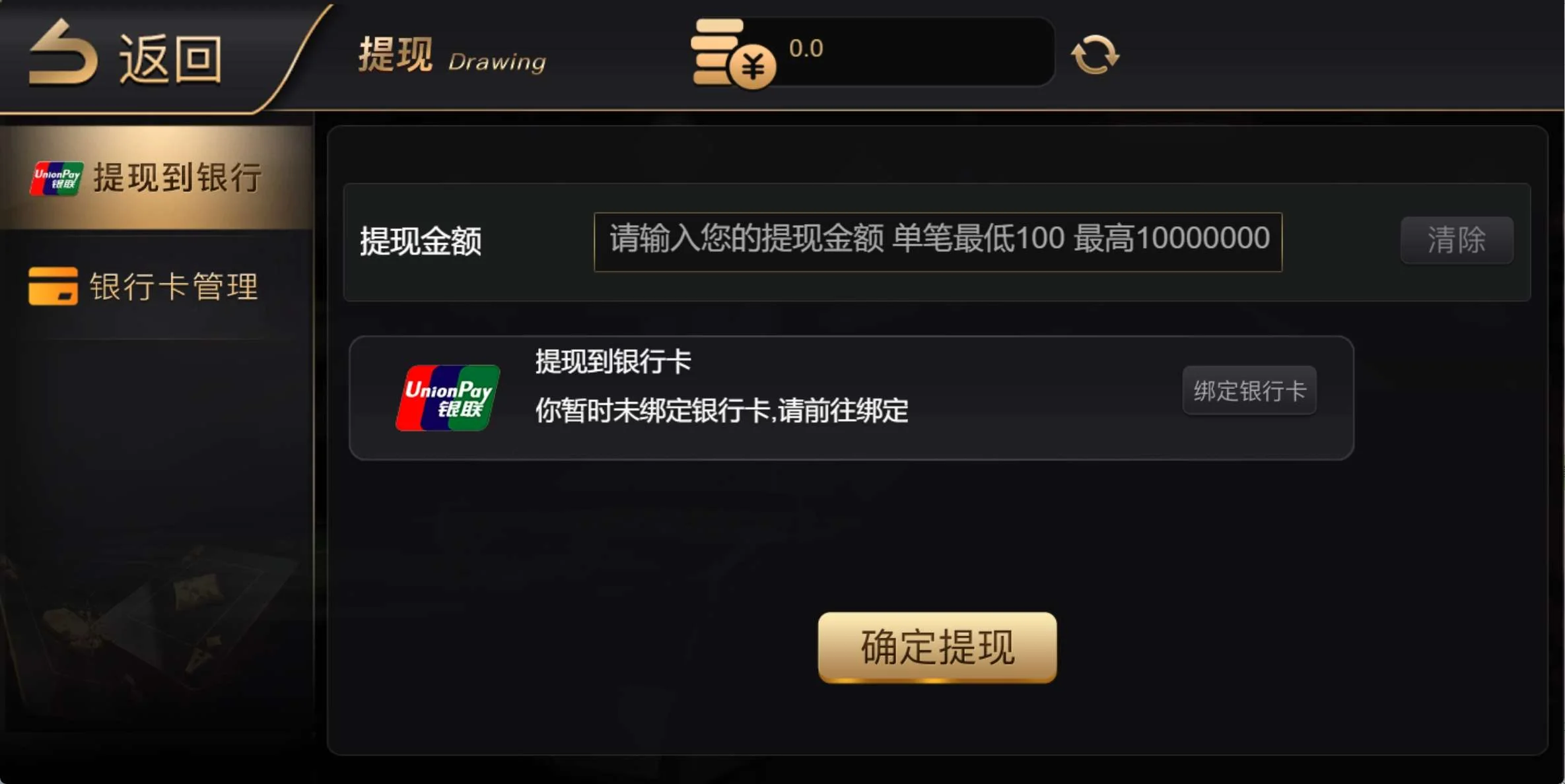Switch to 银行卡管理 sidebar tab

[x=156, y=286]
